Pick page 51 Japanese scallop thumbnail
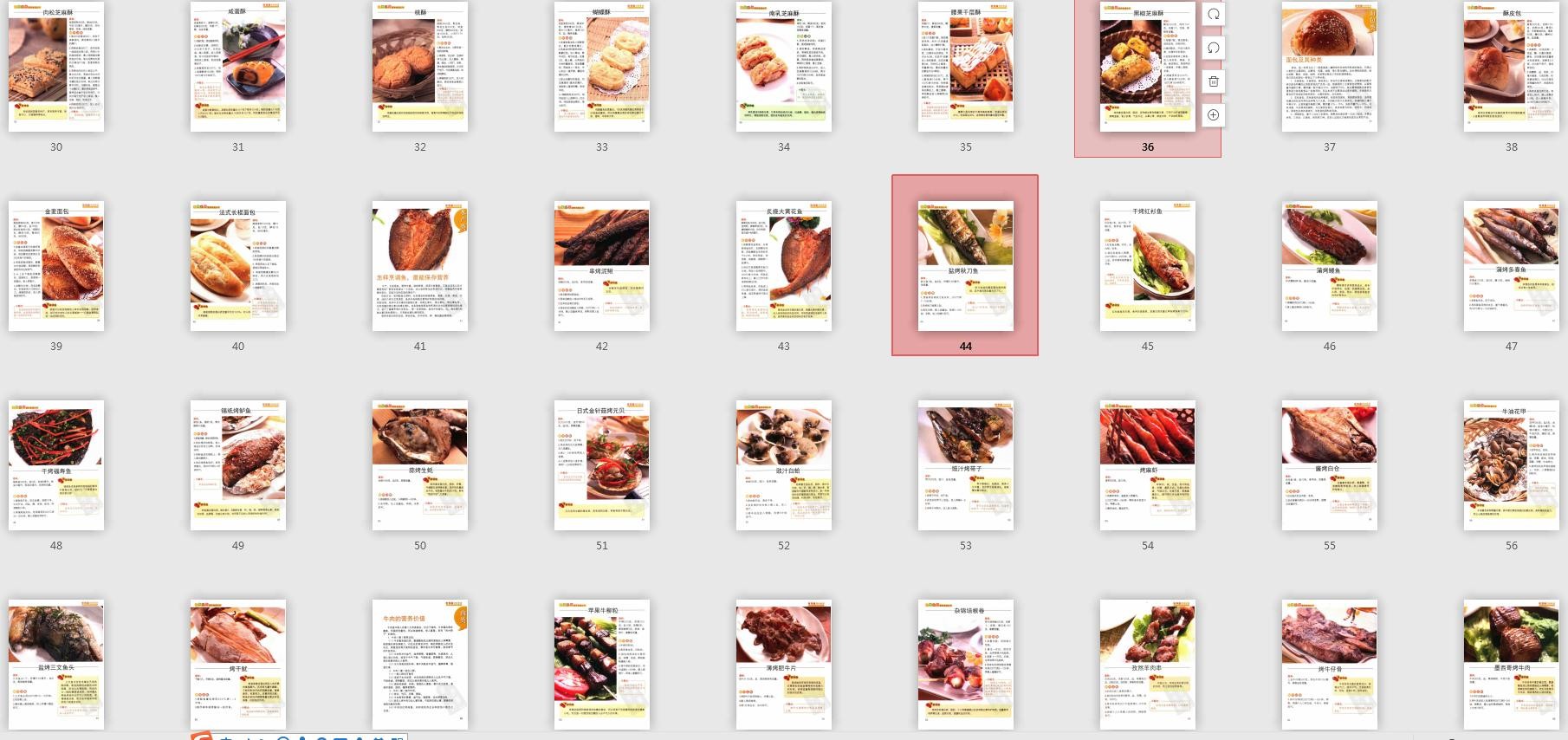Screen dimensions: 1568x740 602,465
